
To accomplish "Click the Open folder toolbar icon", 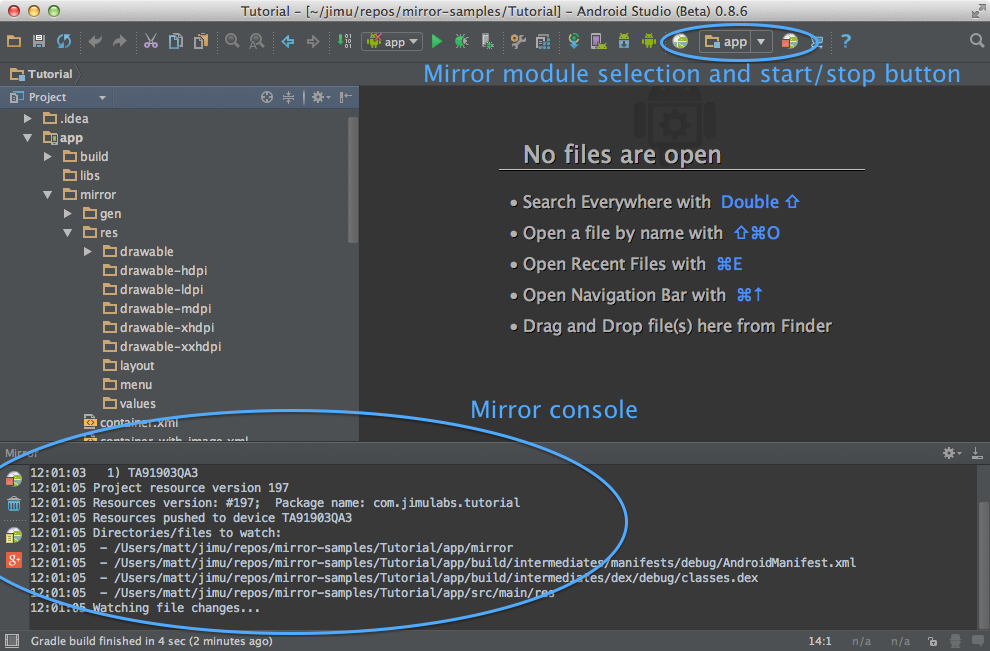I will [x=14, y=42].
